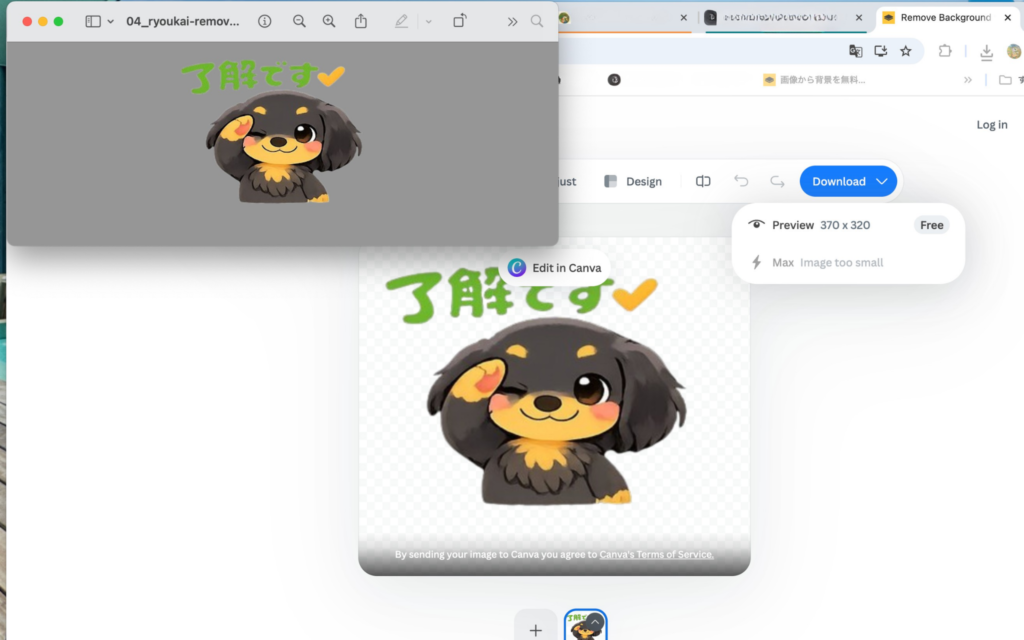The height and width of the screenshot is (640, 1024).
Task: Undo the last edit
Action: pos(741,181)
